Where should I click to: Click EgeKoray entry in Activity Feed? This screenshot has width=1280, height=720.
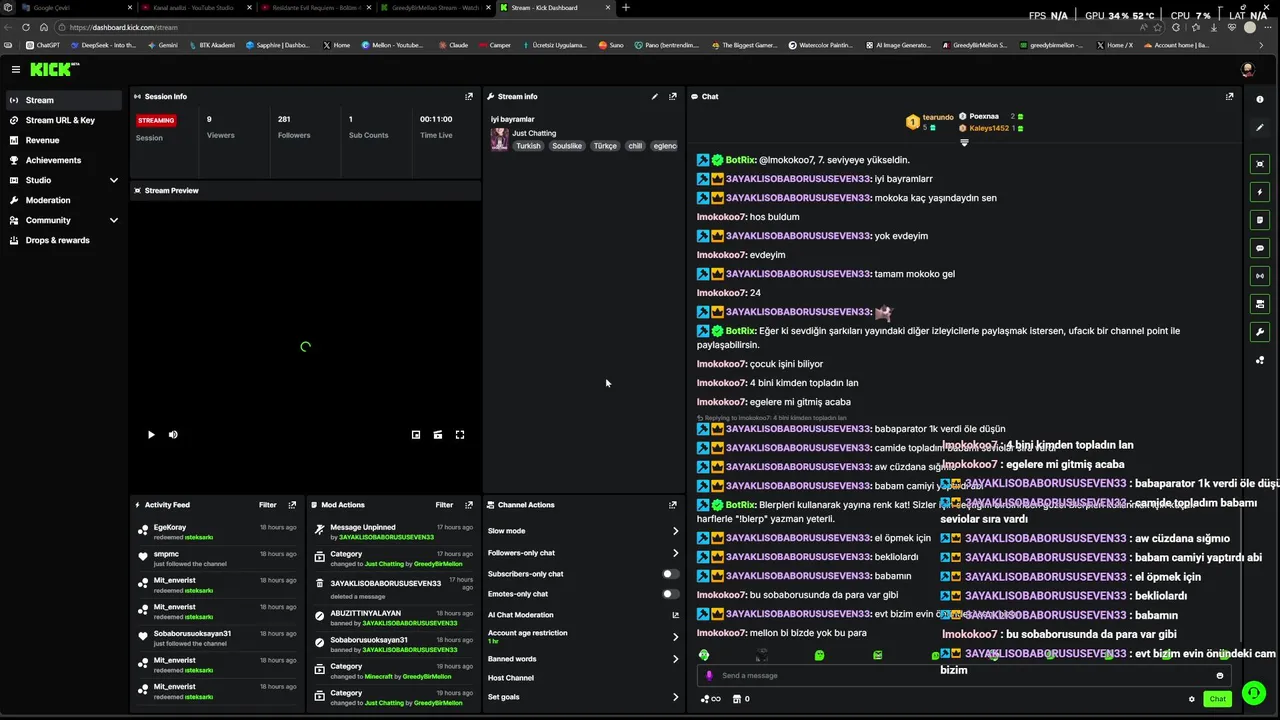[218, 532]
